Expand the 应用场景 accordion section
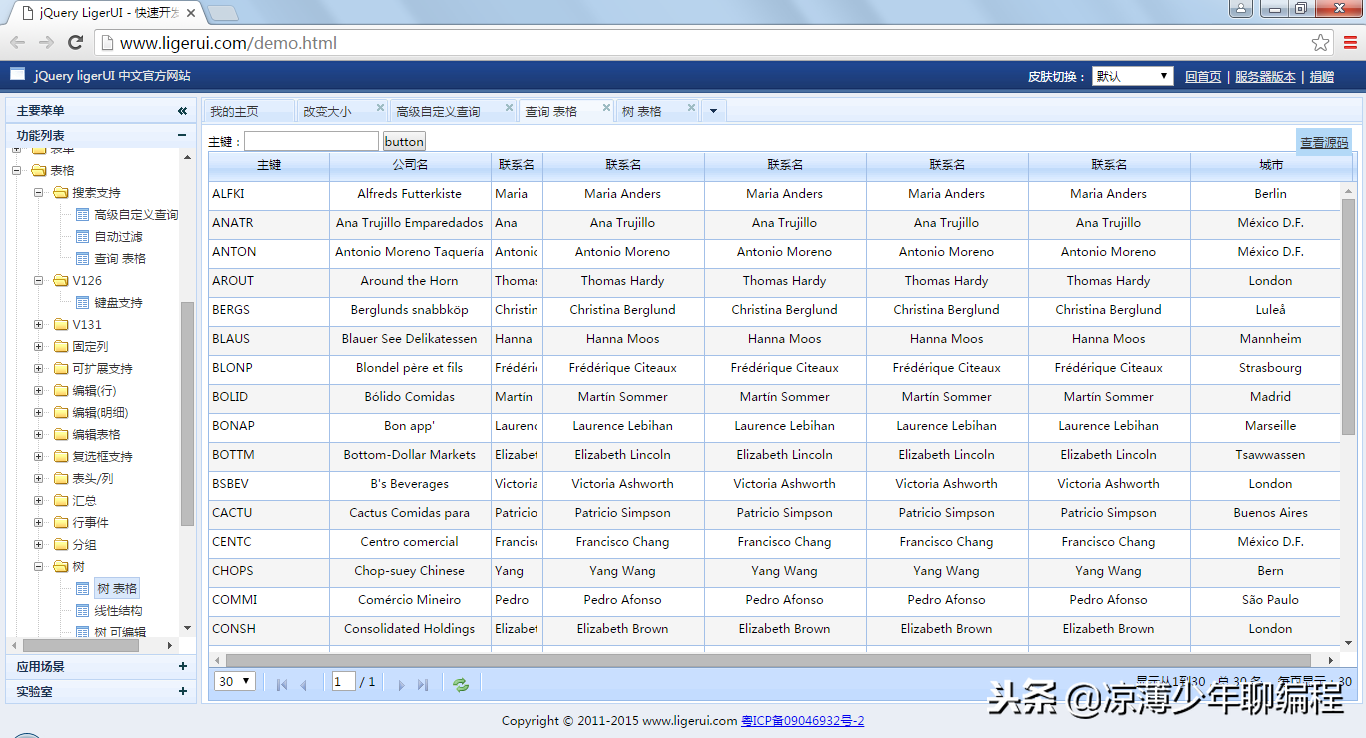Image resolution: width=1366 pixels, height=738 pixels. (x=182, y=666)
